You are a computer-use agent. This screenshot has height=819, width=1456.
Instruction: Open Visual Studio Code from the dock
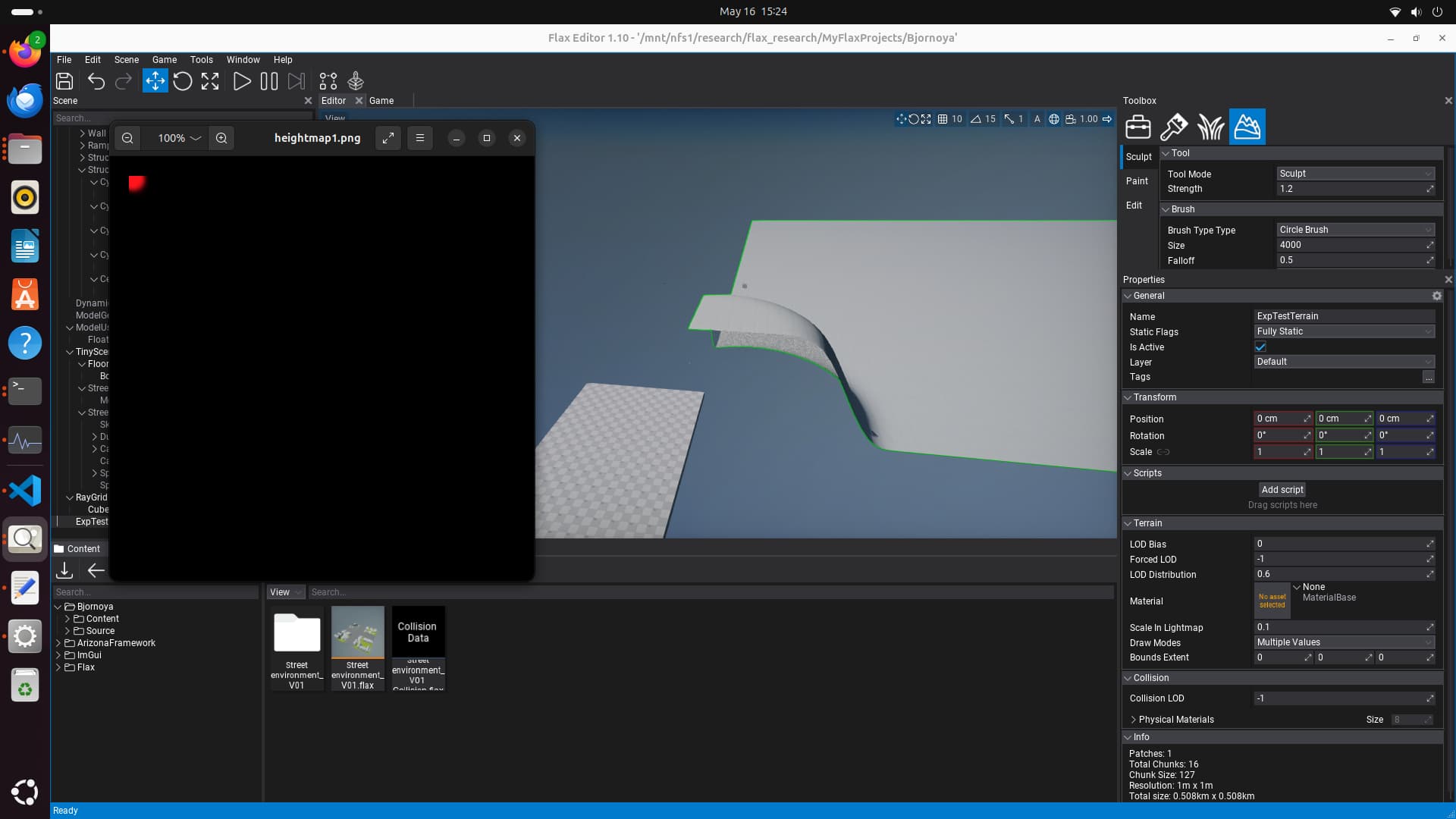click(x=25, y=491)
